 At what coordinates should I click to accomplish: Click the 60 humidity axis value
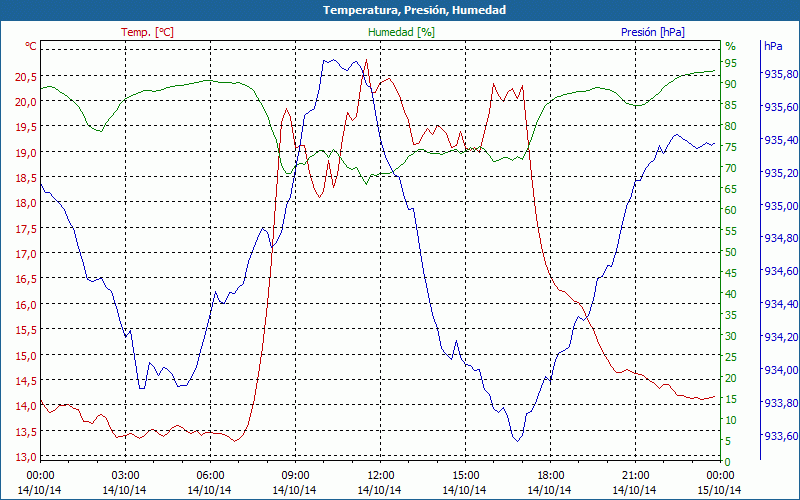tap(731, 210)
